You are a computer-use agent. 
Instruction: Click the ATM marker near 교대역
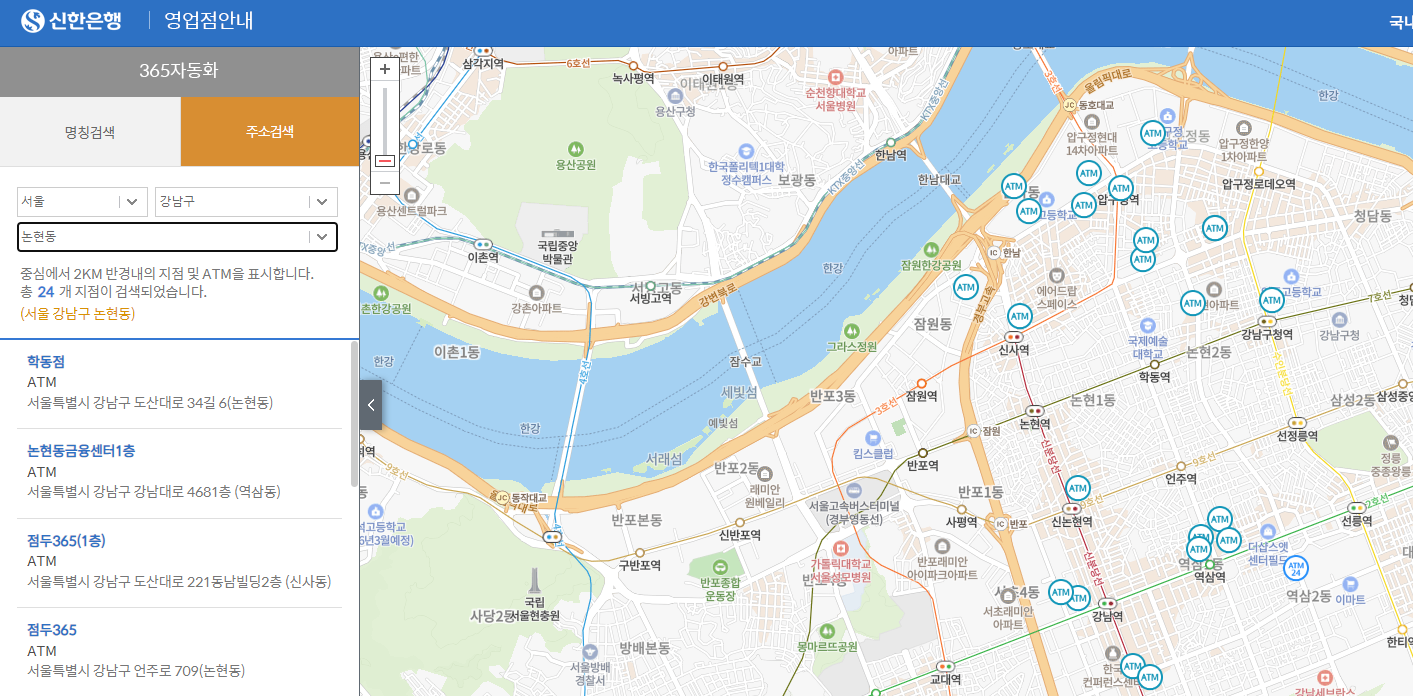coord(1133,665)
